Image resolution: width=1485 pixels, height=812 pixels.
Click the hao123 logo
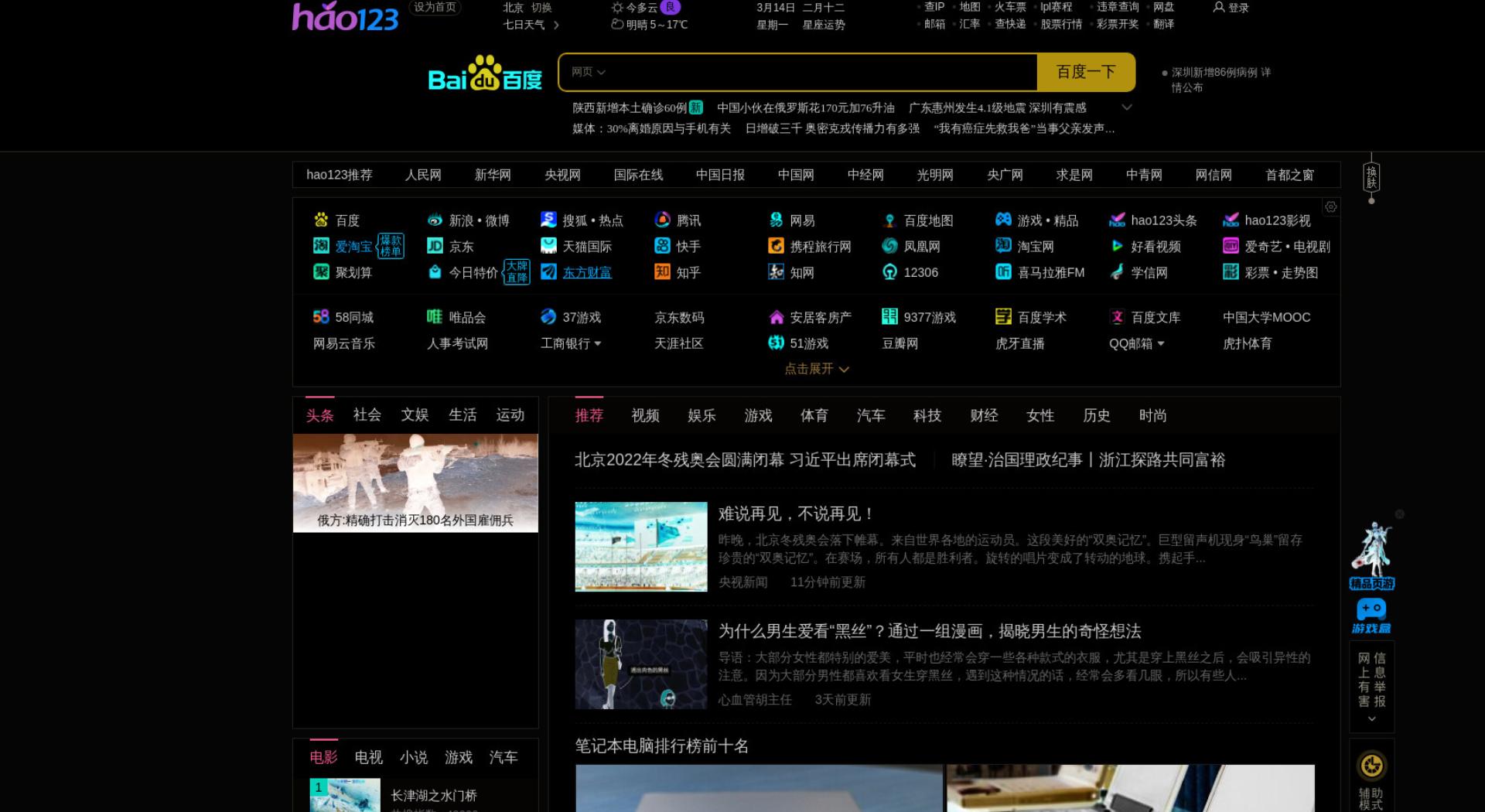pos(345,17)
